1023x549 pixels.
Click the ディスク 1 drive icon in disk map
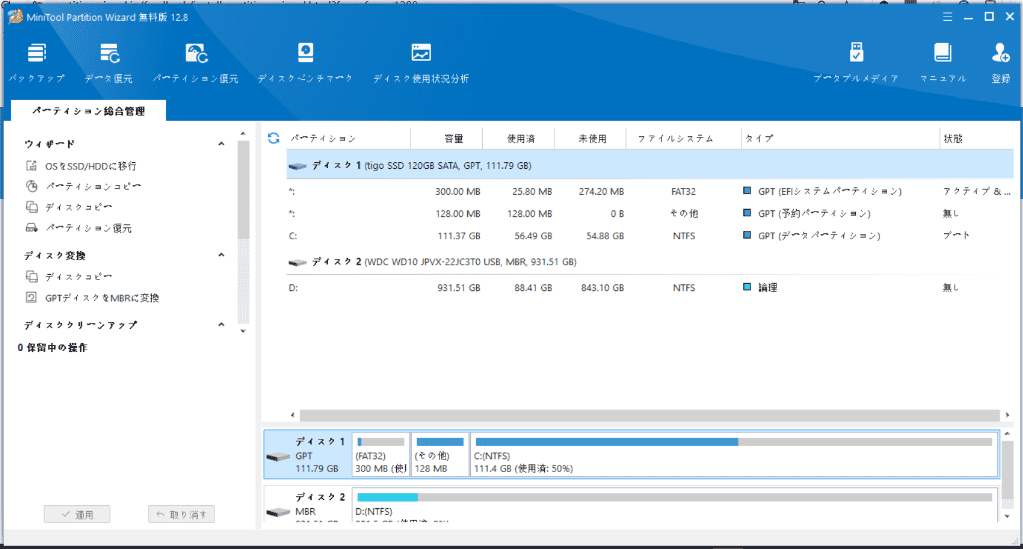(x=279, y=456)
